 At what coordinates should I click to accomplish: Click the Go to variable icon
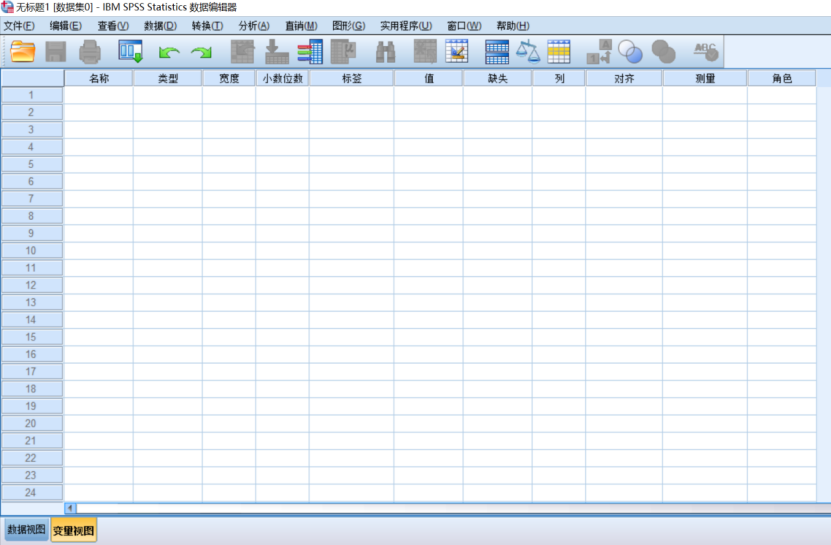pos(277,51)
